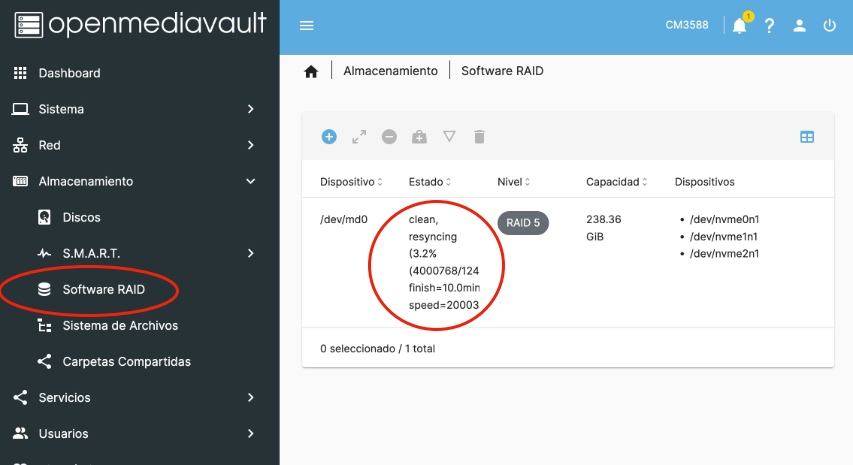This screenshot has height=465, width=853.
Task: Click /dev/nvme0n1 in device list
Action: point(724,219)
